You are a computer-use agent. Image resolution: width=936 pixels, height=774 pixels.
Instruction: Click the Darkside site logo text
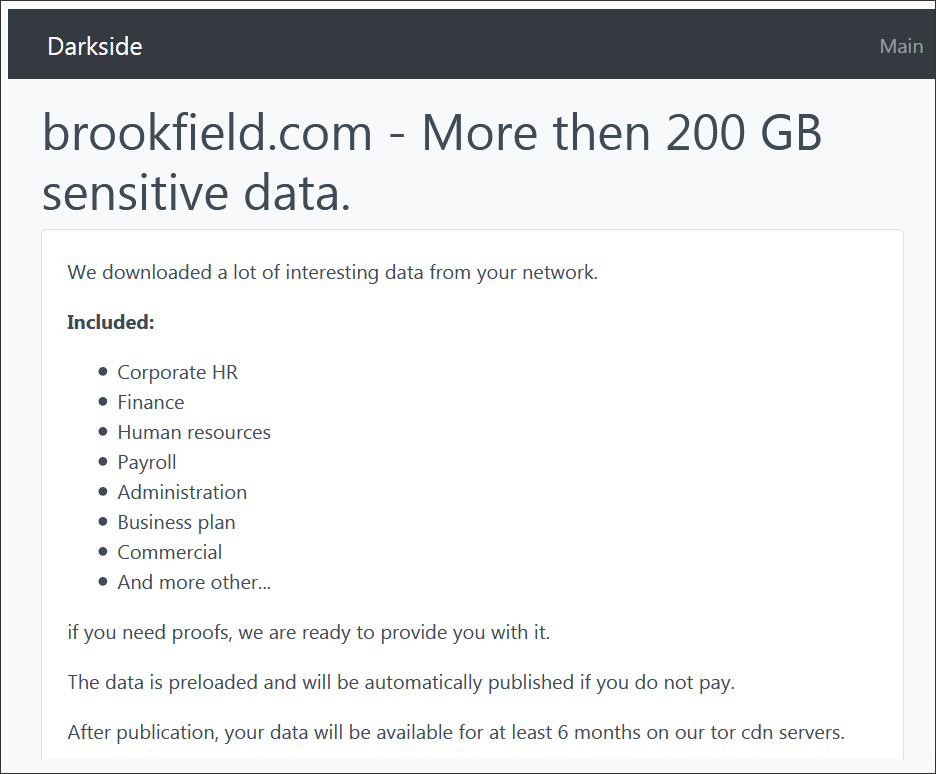pyautogui.click(x=95, y=46)
